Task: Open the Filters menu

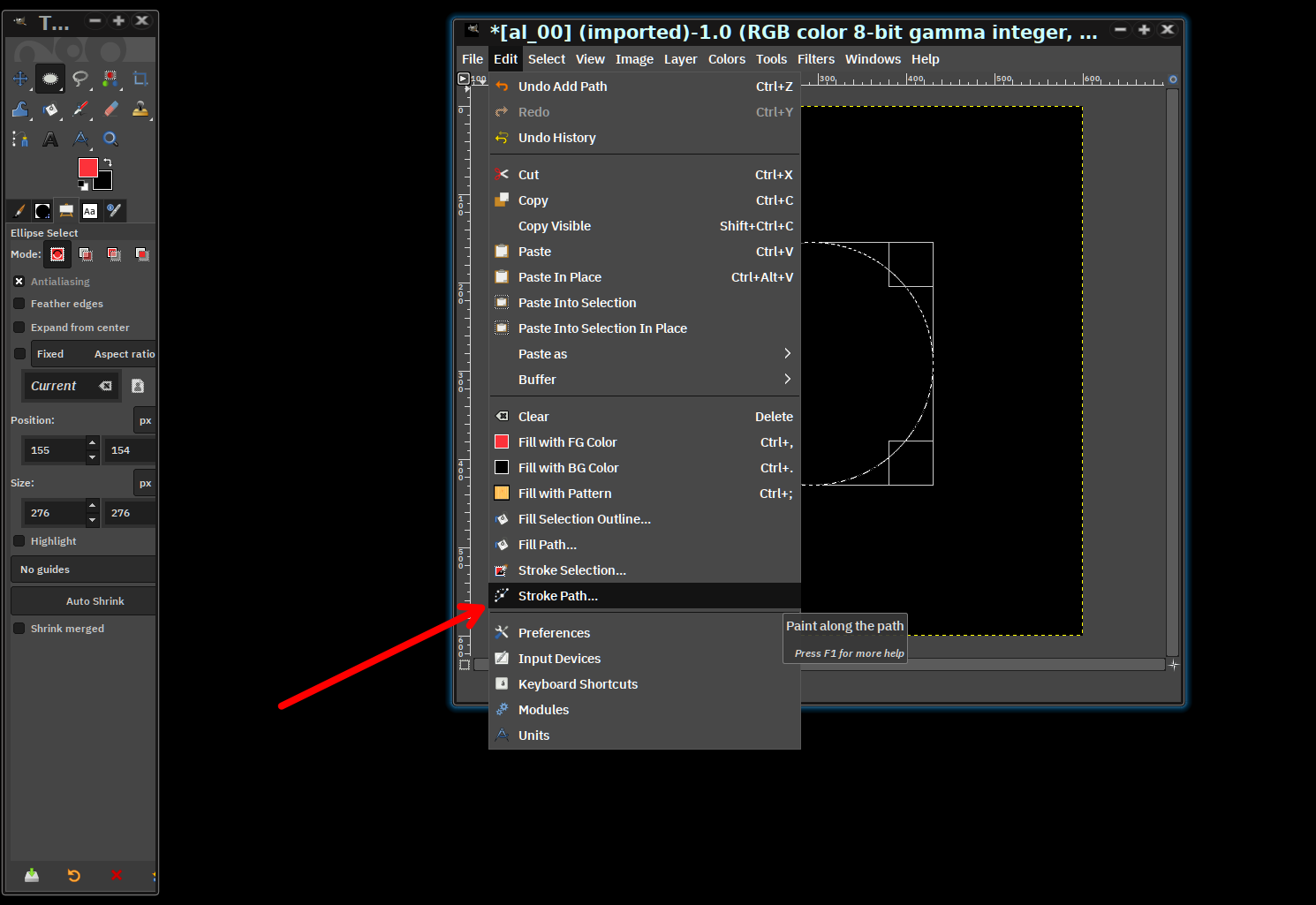Action: 816,59
